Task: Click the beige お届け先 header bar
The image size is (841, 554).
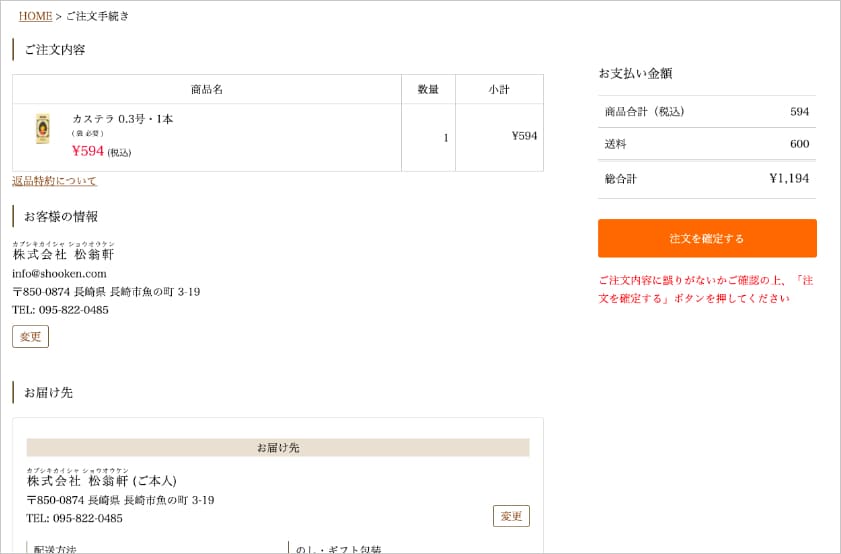Action: 278,448
